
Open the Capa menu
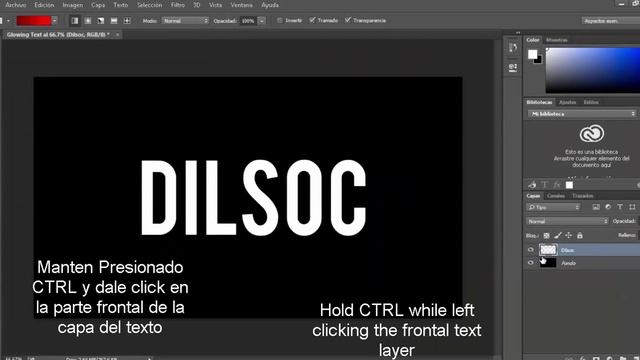point(98,5)
